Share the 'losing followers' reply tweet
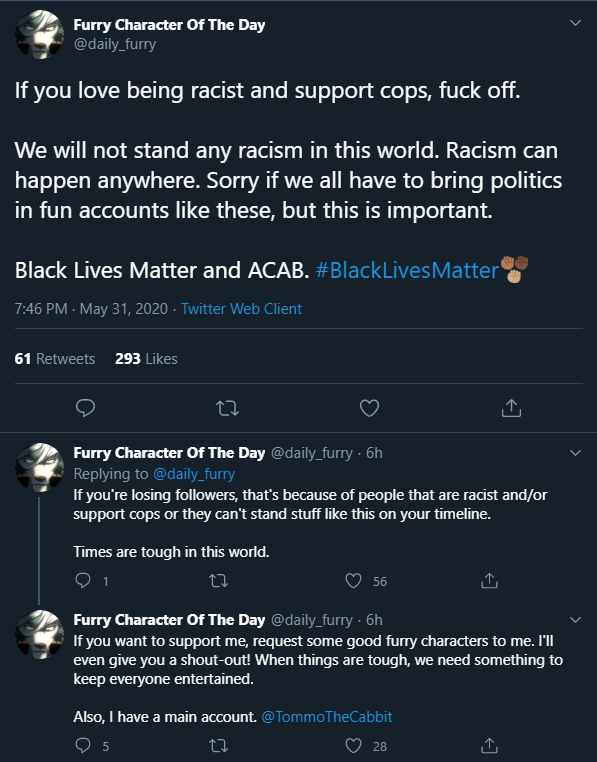Viewport: 597px width, 762px height. (489, 580)
